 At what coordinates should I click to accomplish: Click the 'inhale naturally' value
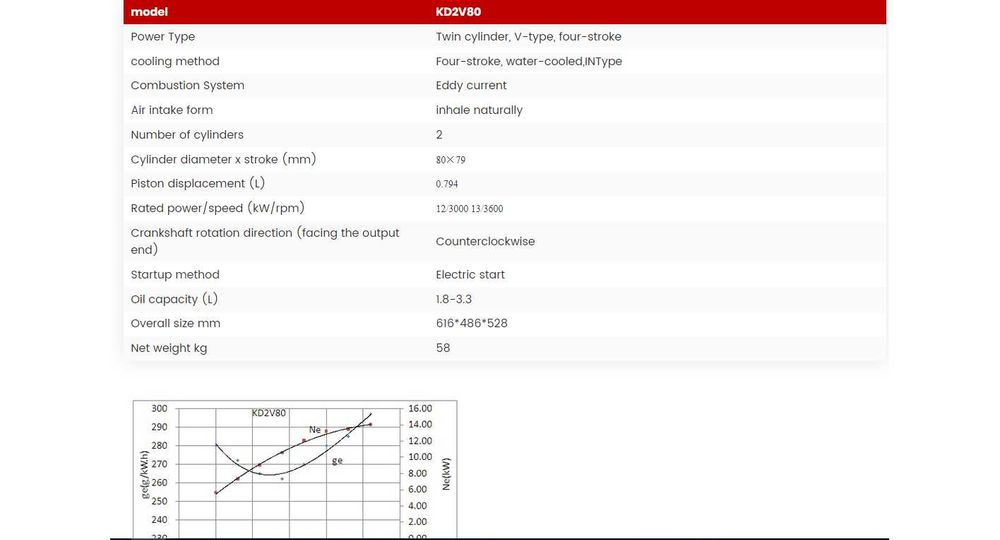(479, 110)
